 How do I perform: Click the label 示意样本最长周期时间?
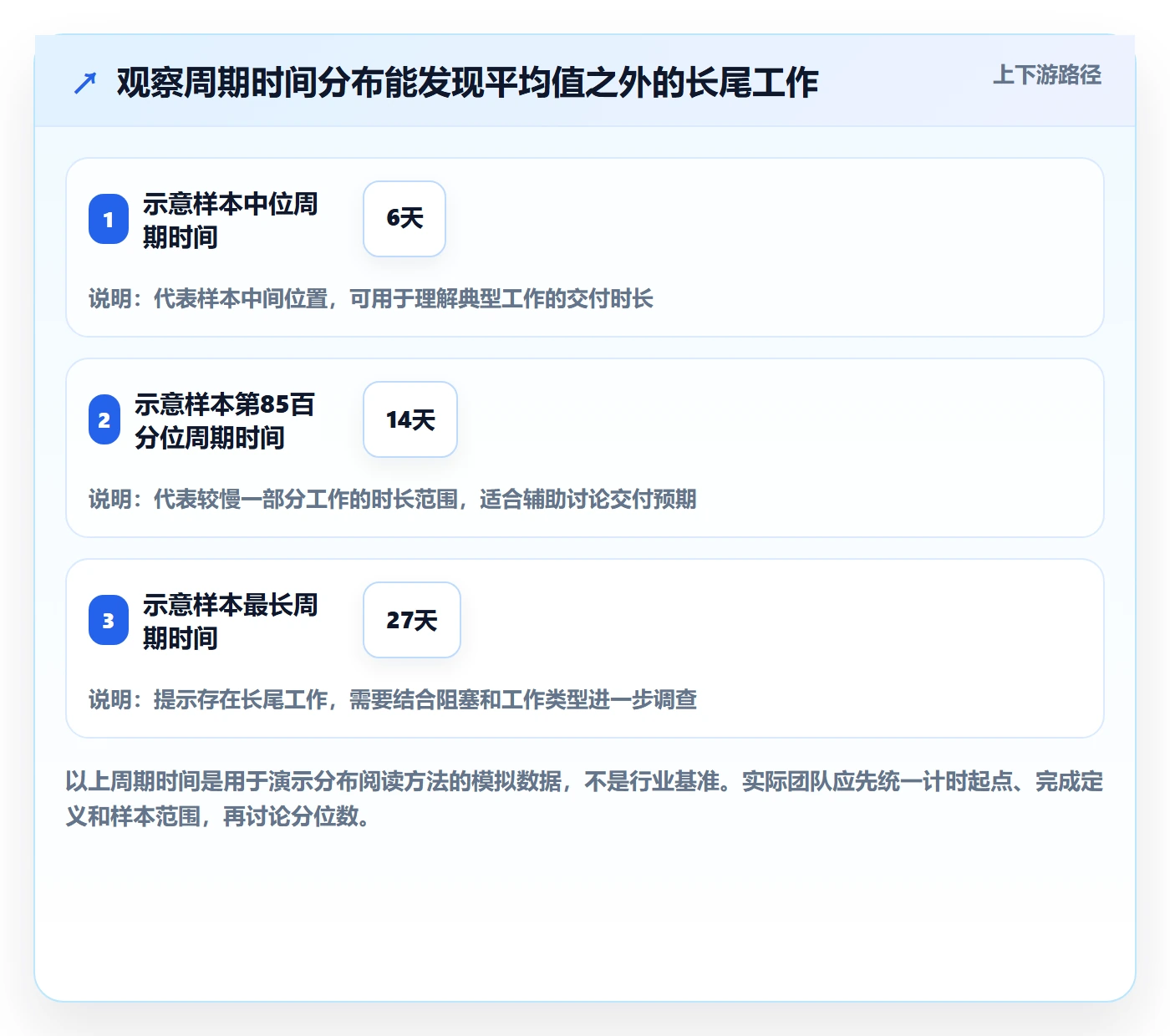(x=231, y=621)
